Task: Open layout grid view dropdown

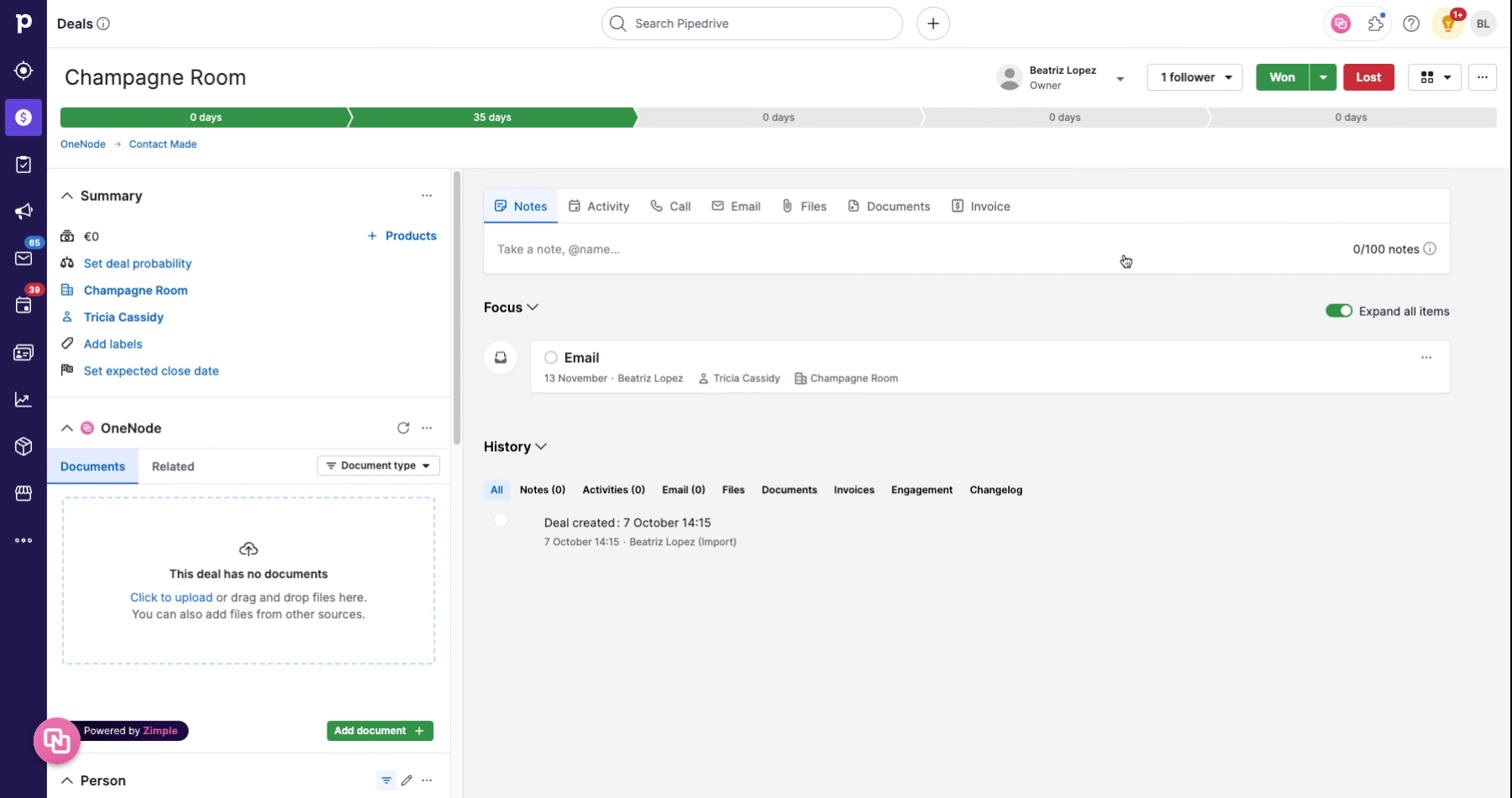Action: click(1435, 77)
